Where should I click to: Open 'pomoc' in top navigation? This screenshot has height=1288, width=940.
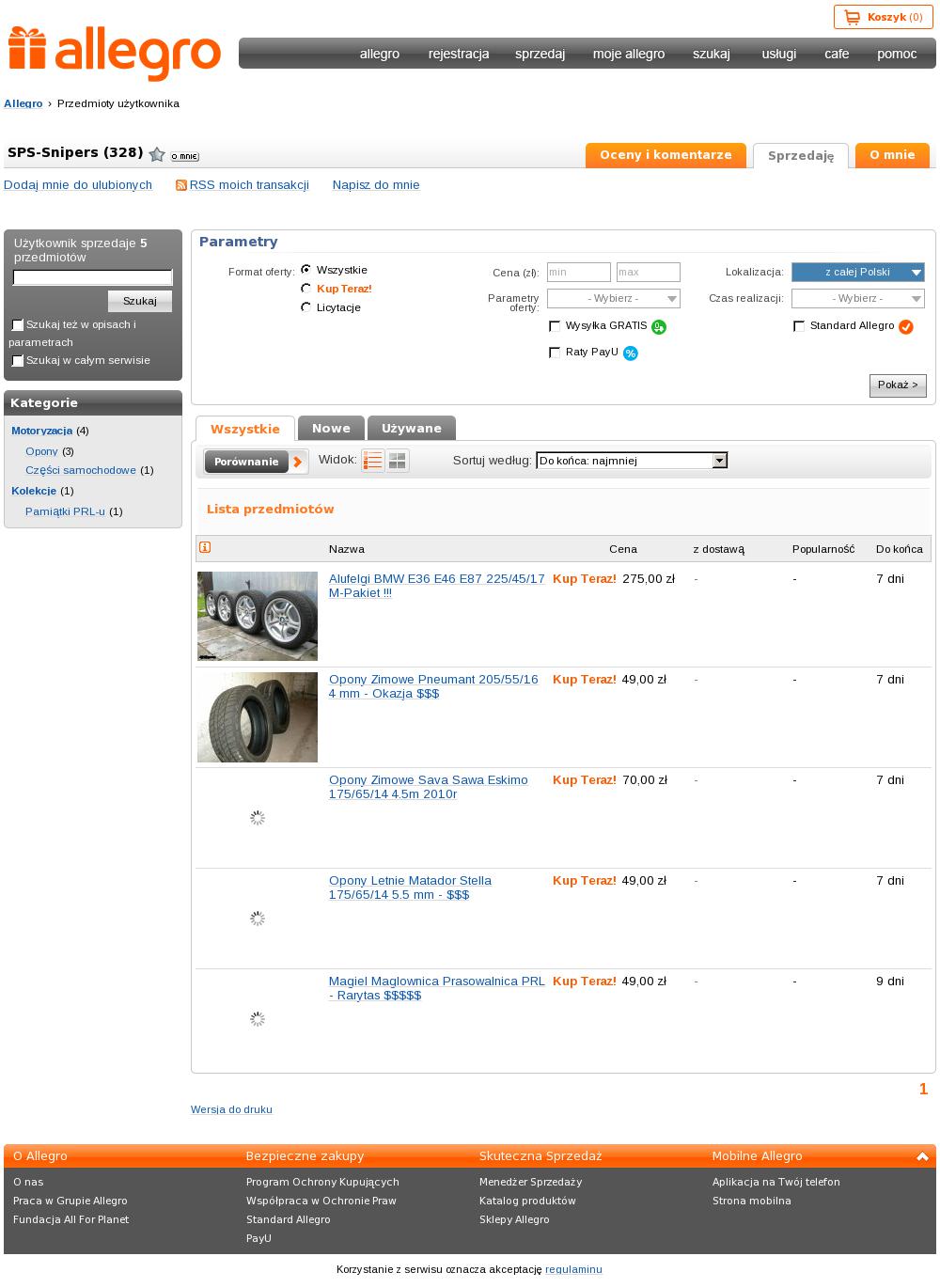[897, 54]
